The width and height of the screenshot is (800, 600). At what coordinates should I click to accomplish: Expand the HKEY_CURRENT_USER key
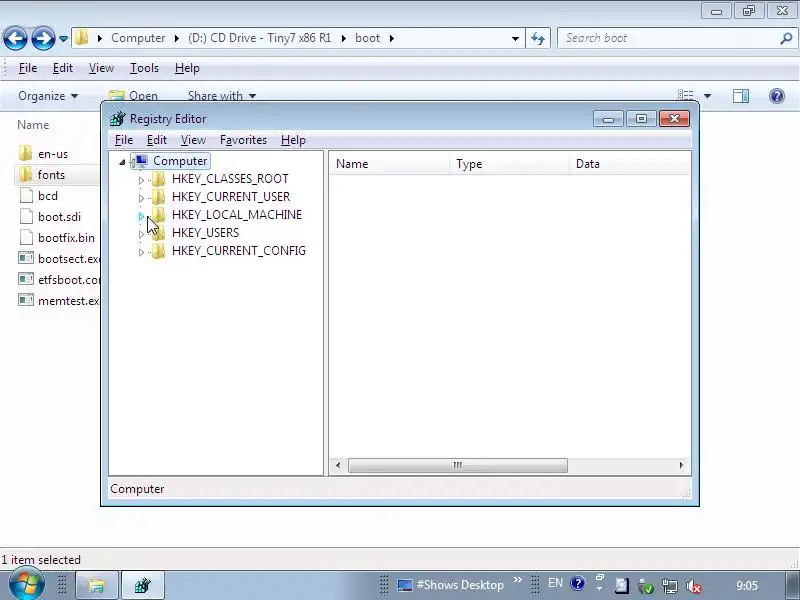point(141,198)
